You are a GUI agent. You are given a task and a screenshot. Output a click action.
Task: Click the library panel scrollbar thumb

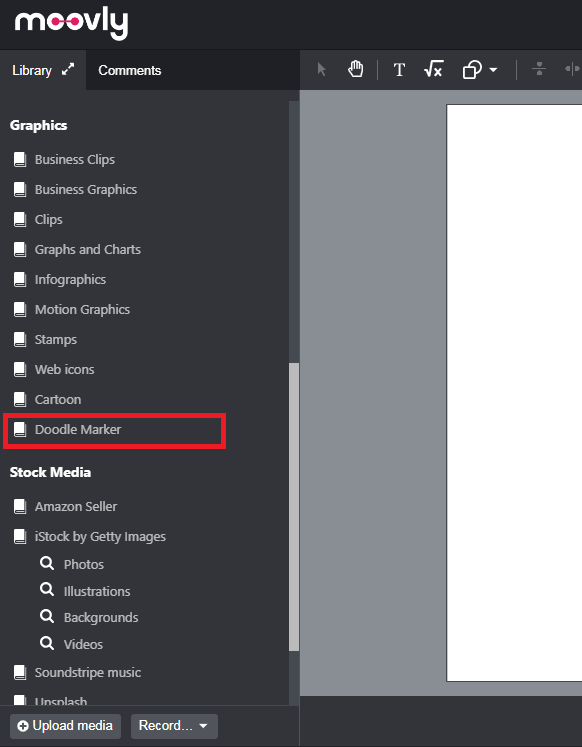(294, 506)
